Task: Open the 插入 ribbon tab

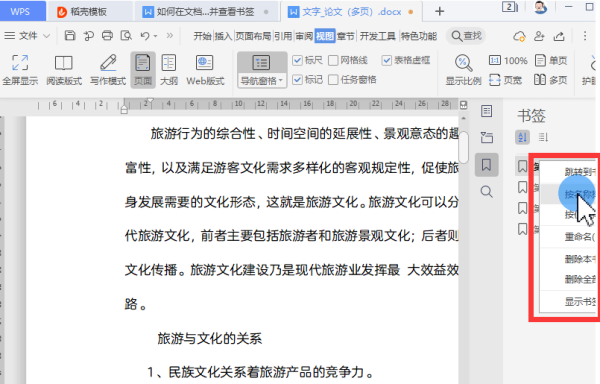Action: pos(223,36)
